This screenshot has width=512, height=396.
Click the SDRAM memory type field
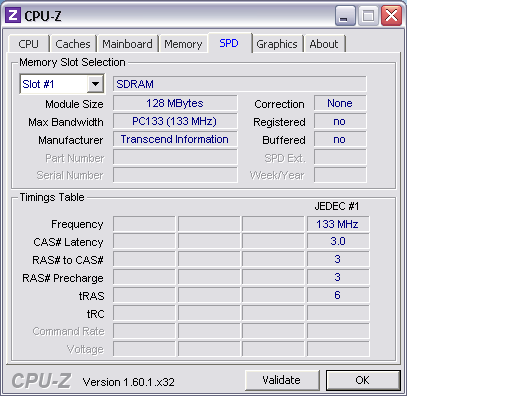tap(240, 84)
